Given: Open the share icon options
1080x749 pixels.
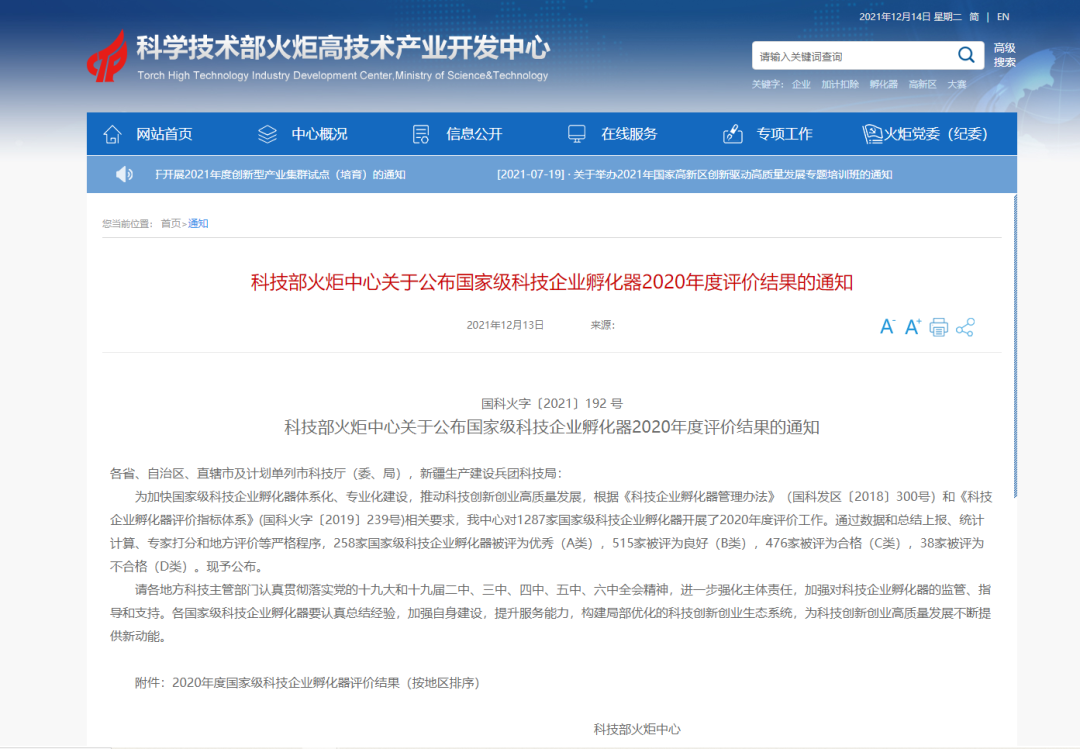Looking at the screenshot, I should (x=965, y=327).
